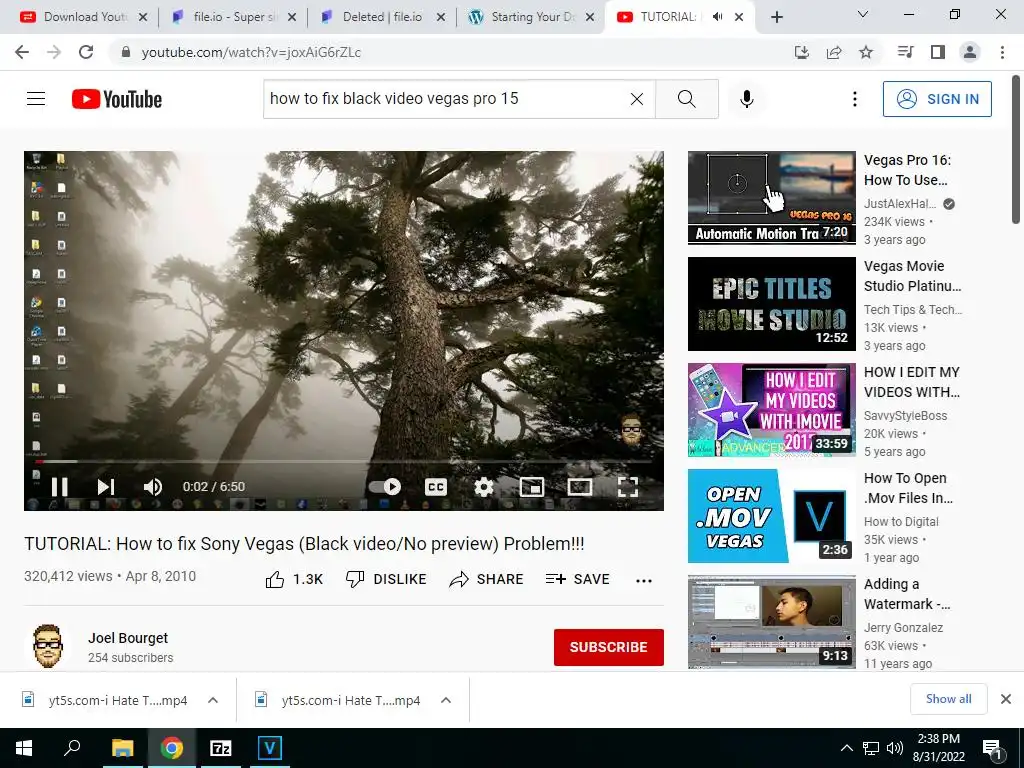Screen dimensions: 1024x768
Task: Open Vegas Pro from the taskbar
Action: click(x=269, y=748)
